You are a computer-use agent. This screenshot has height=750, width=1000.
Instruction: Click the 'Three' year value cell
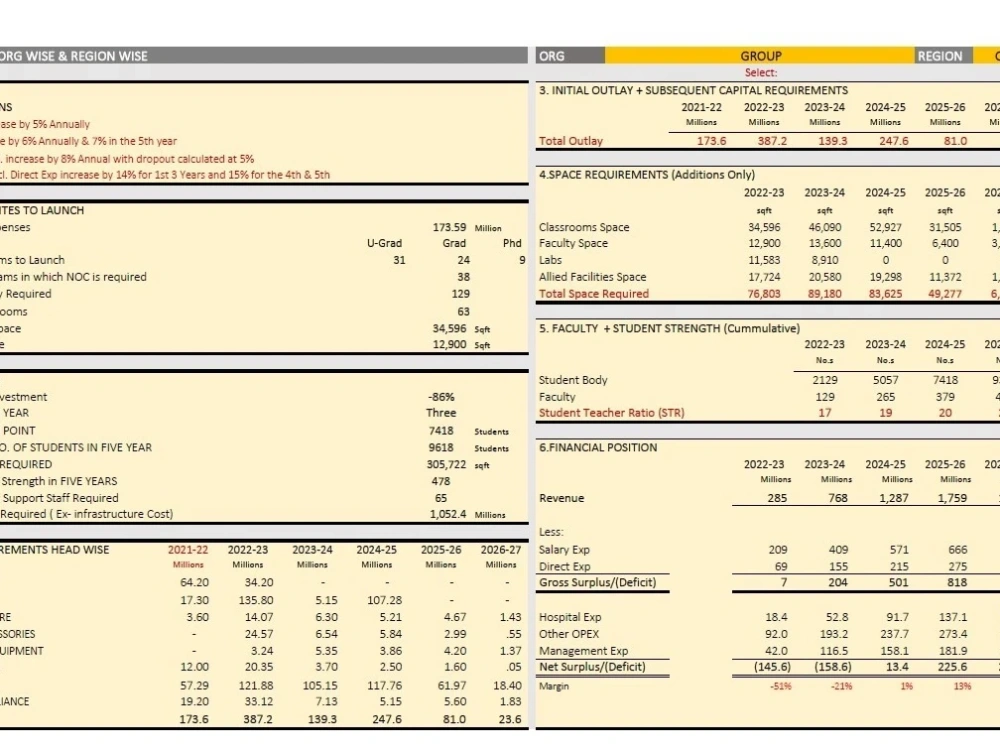click(x=441, y=413)
